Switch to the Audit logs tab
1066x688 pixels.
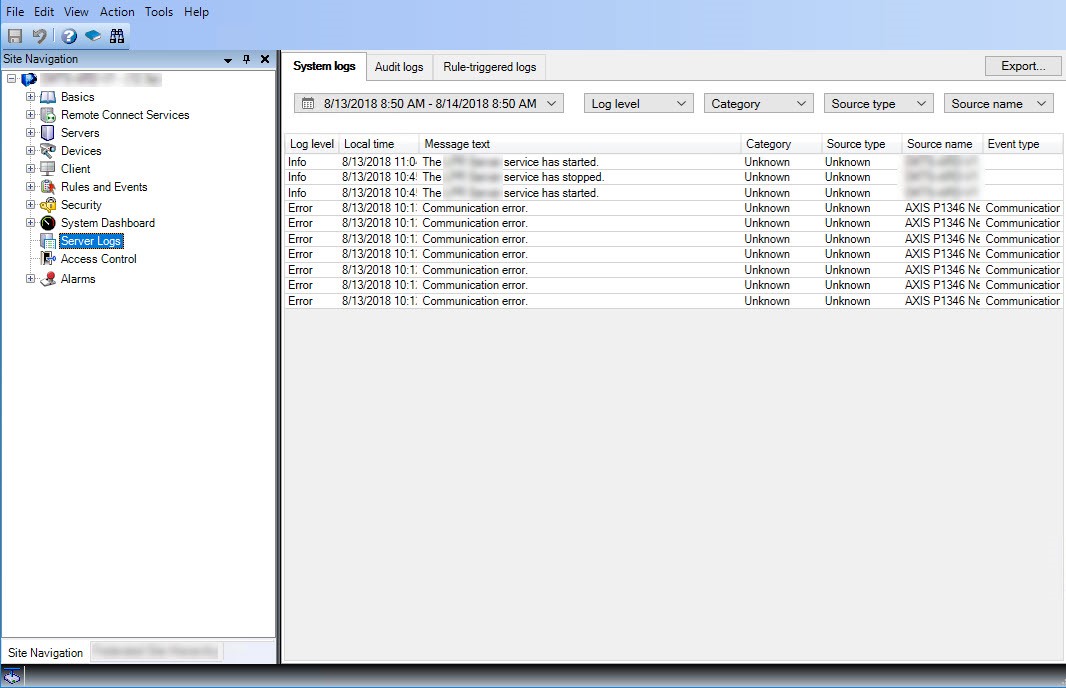(399, 67)
